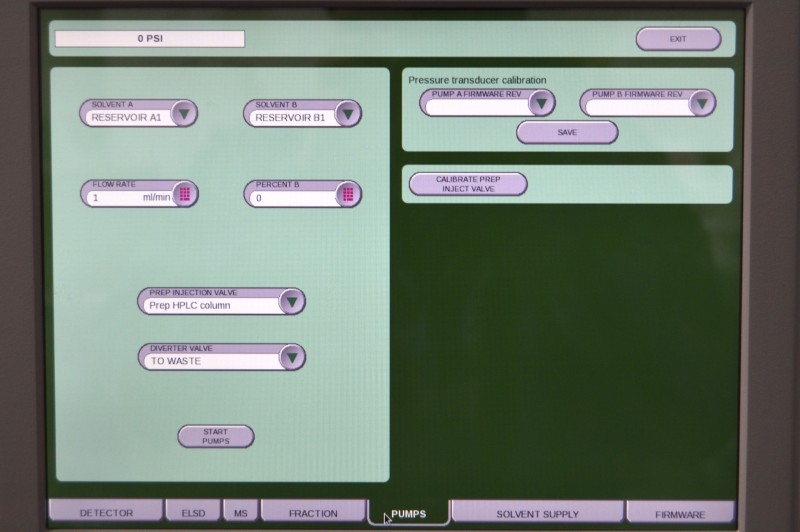Open keypad icon for Percent B
The width and height of the screenshot is (800, 532).
[347, 195]
